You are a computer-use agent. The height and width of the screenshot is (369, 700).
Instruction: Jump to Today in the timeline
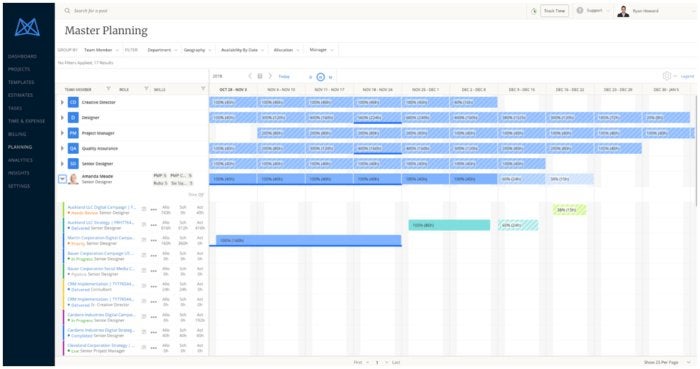284,77
